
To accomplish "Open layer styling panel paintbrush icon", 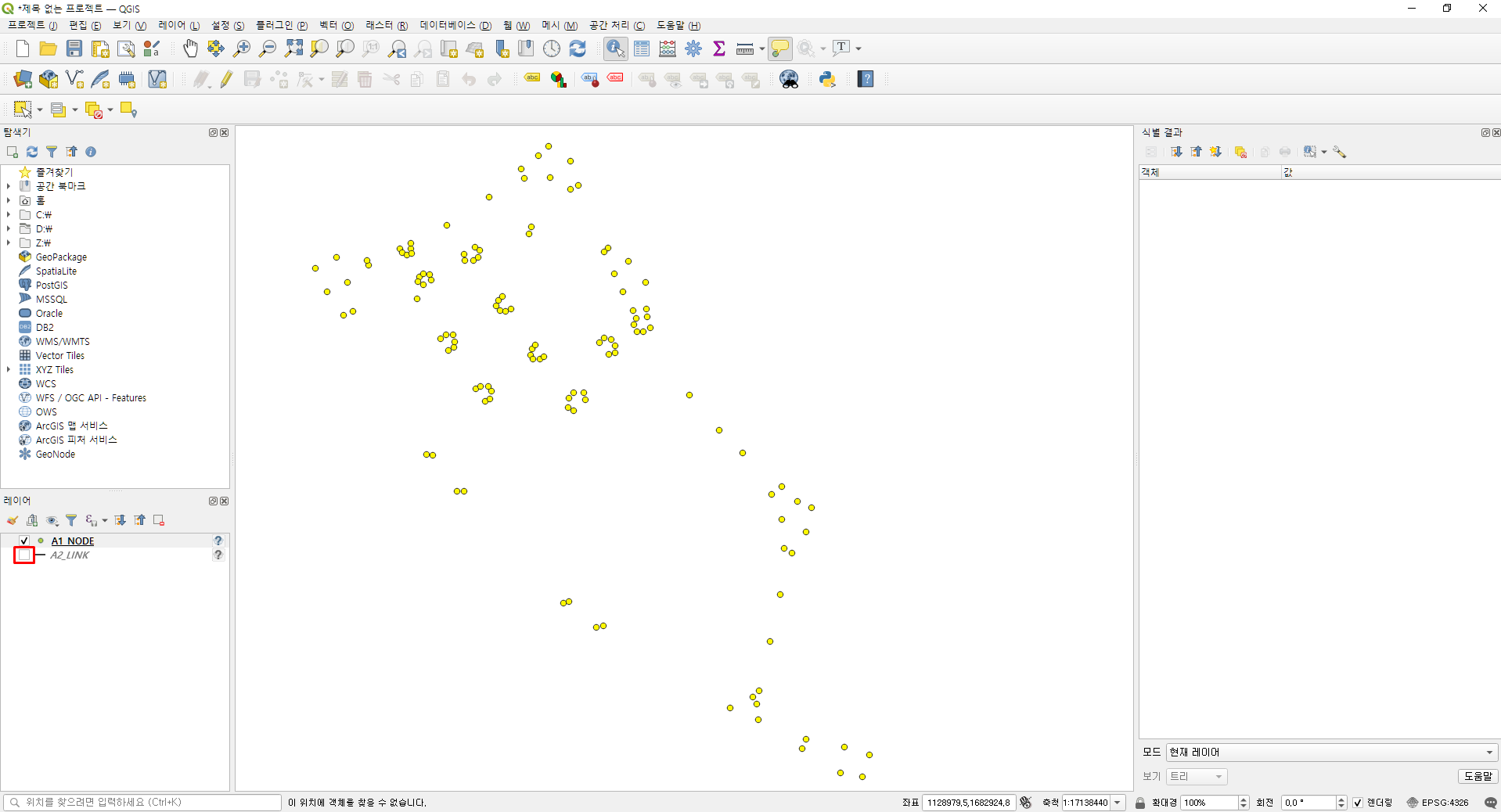I will click(x=13, y=520).
